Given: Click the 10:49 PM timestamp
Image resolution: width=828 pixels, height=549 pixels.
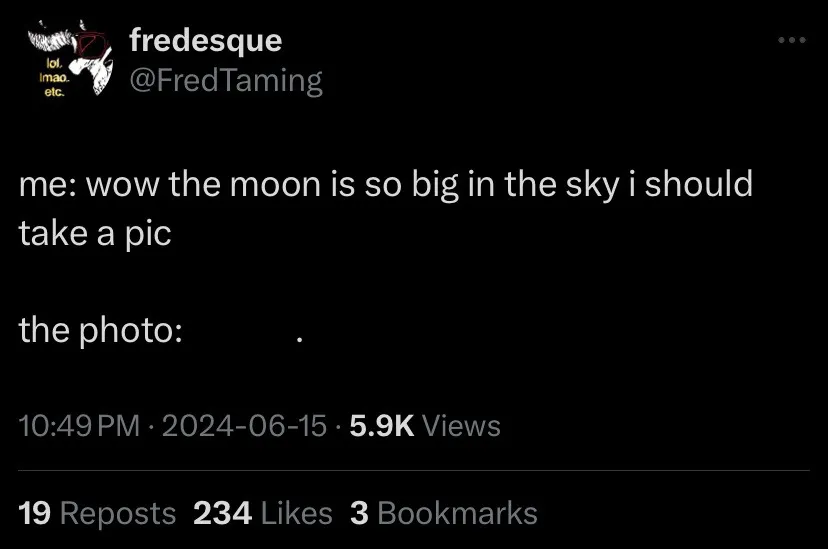Looking at the screenshot, I should point(80,426).
